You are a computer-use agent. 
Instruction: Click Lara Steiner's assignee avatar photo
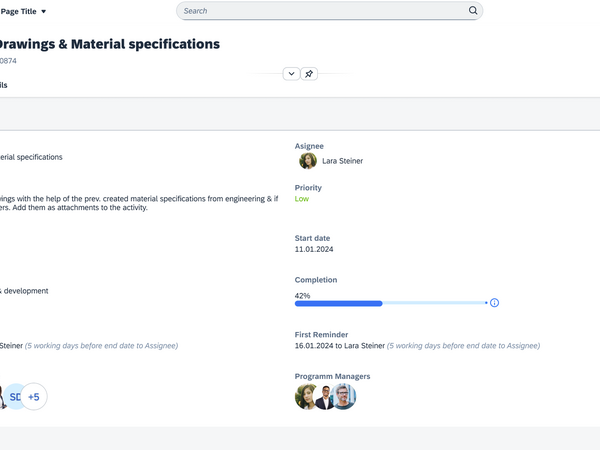pos(308,161)
